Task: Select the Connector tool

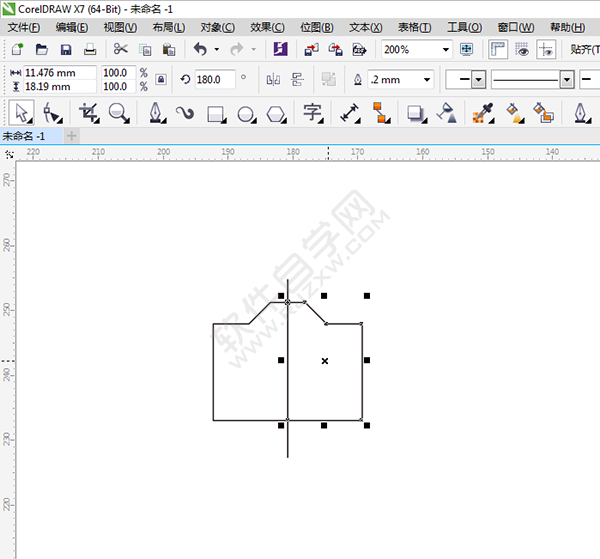Action: pos(381,113)
